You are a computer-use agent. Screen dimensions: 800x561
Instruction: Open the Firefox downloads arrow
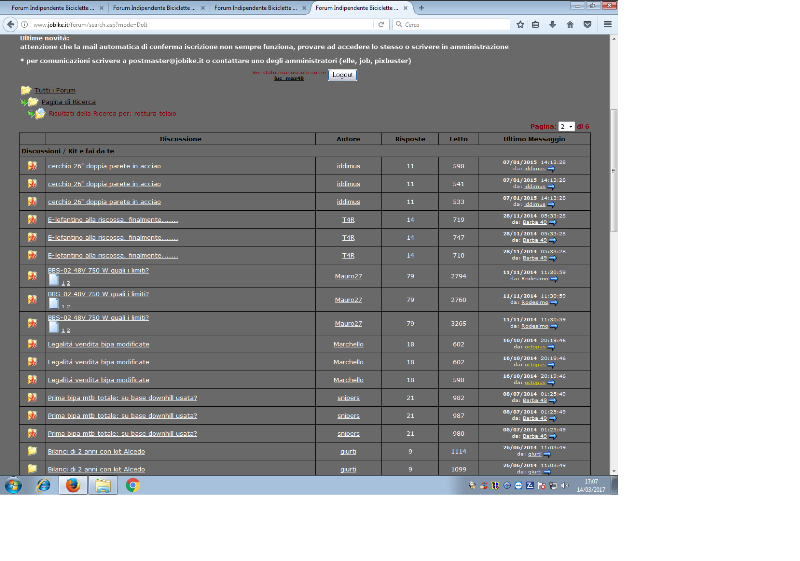553,24
